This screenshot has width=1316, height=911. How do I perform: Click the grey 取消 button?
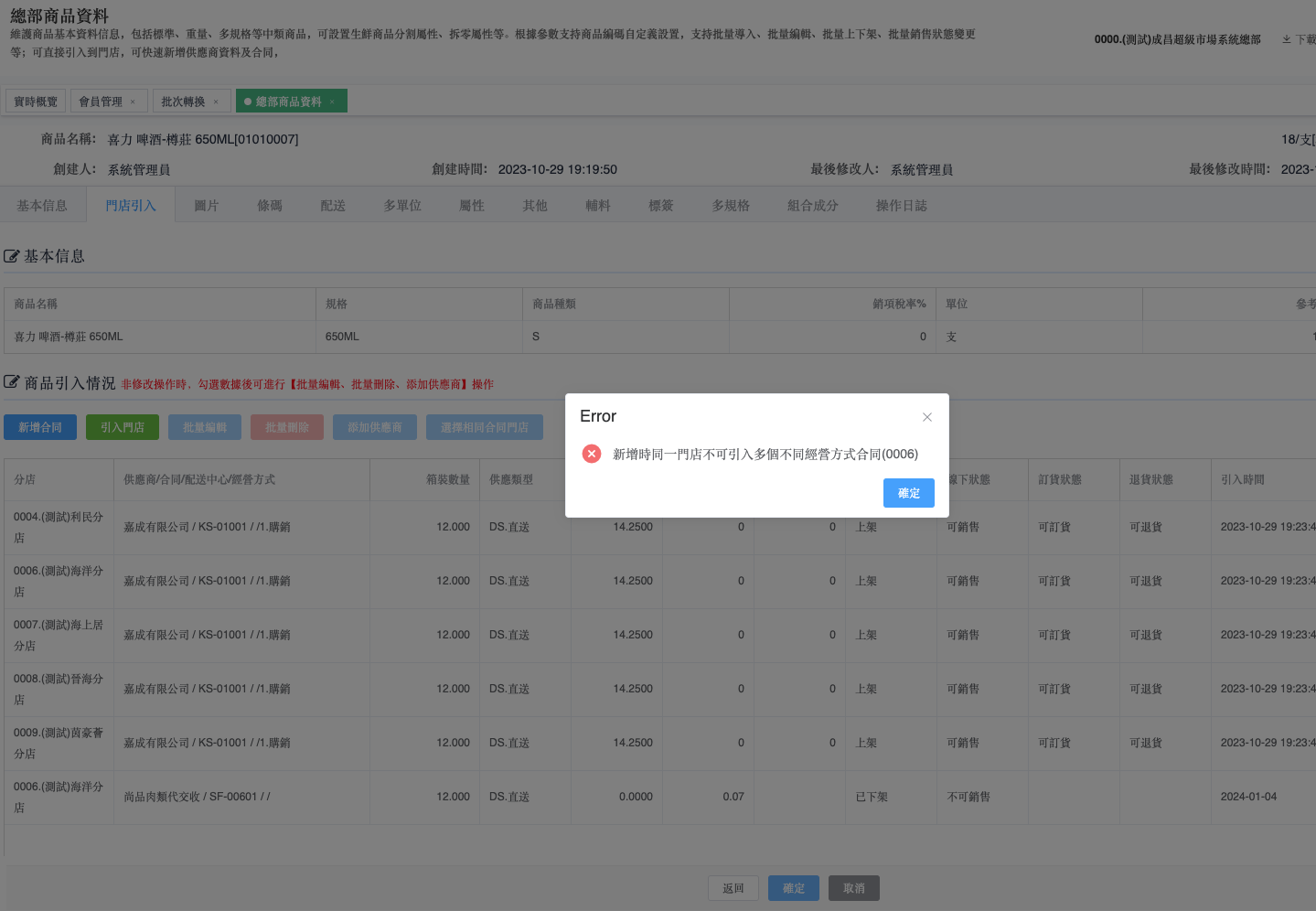click(x=854, y=888)
